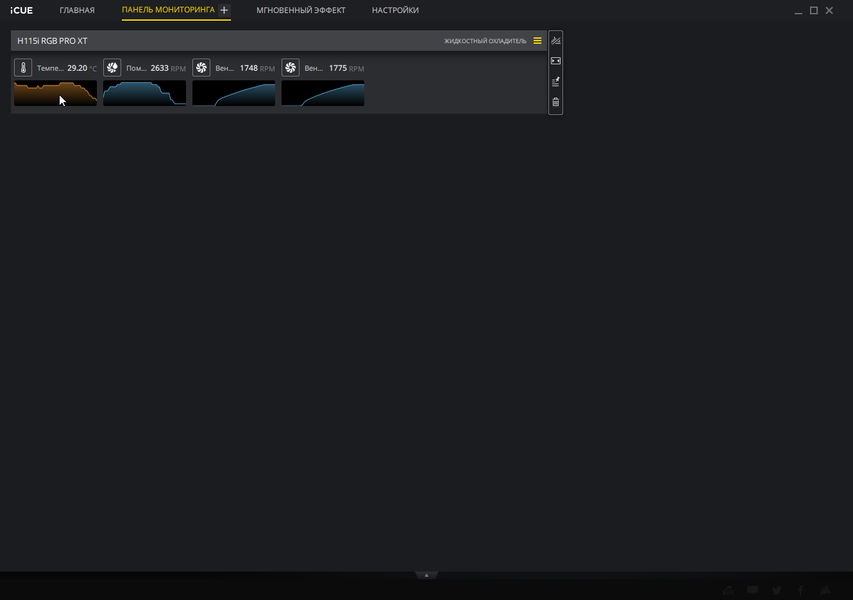Open 24-hour phone support icon
Screen dimensions: 853x600
pyautogui.click(x=728, y=590)
